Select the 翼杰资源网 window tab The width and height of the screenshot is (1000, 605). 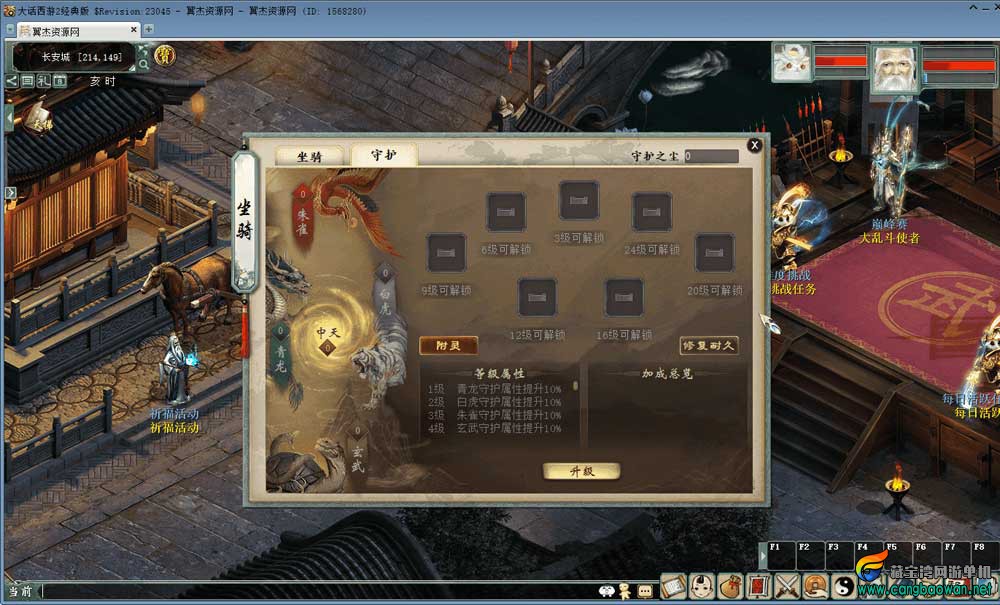pos(77,31)
